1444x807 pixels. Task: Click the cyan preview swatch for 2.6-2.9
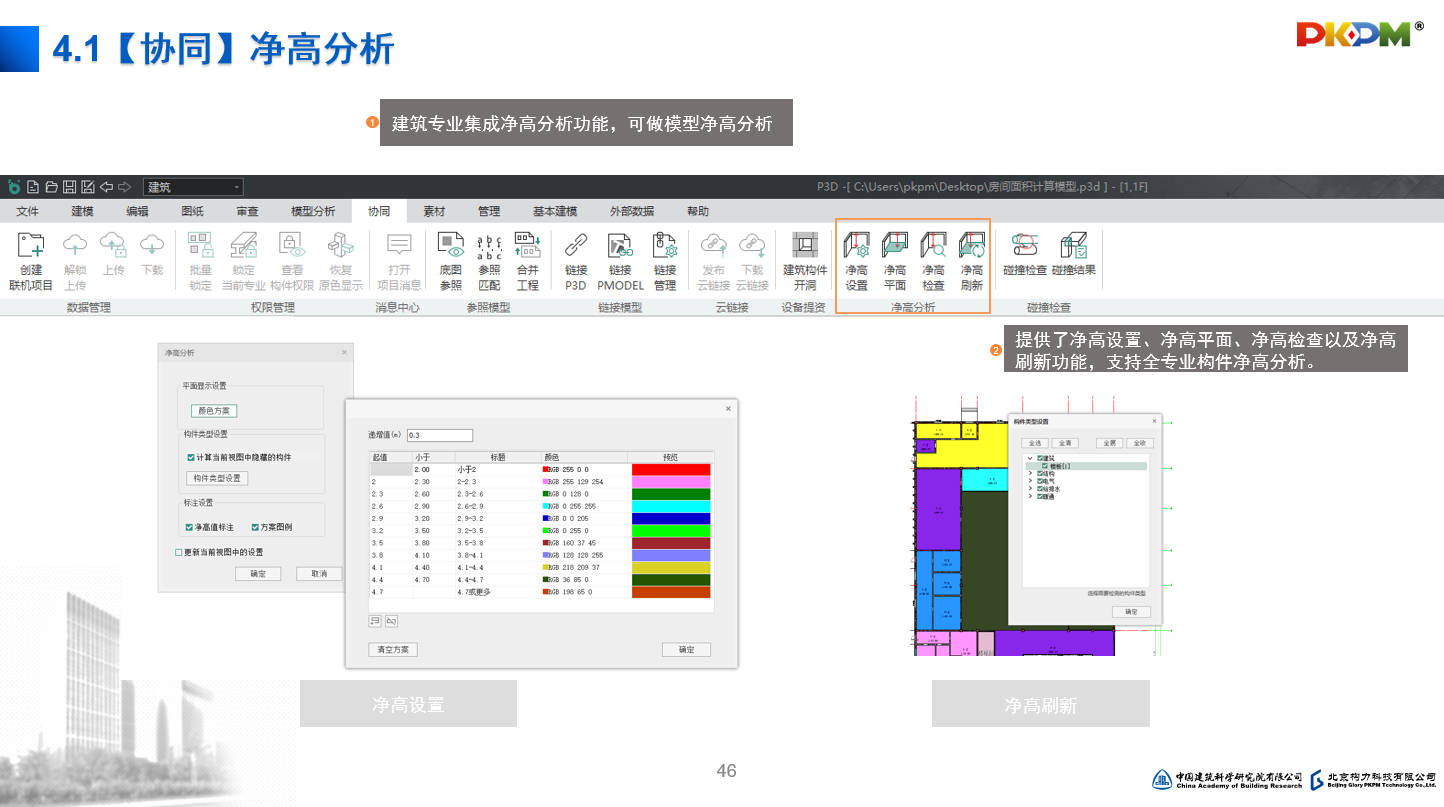click(x=671, y=506)
